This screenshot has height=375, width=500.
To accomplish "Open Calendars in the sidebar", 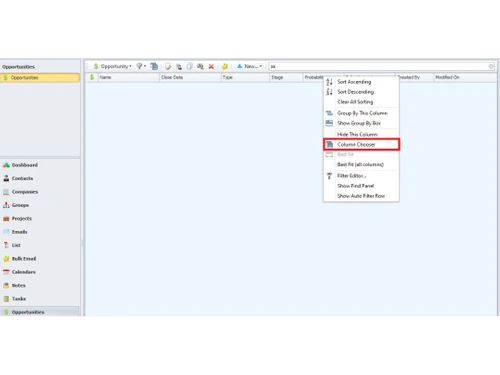I will (x=40, y=272).
